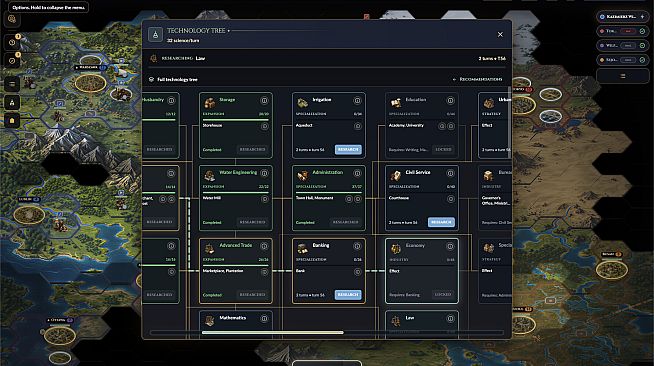Viewport: 654px width, 366px height.
Task: Click the Storage progress bar
Action: coord(236,120)
